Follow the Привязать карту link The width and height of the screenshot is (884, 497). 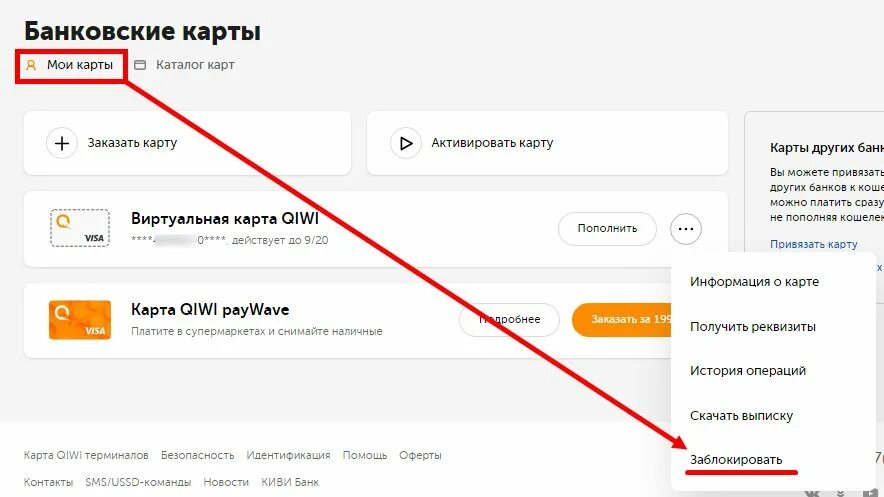pyautogui.click(x=814, y=244)
